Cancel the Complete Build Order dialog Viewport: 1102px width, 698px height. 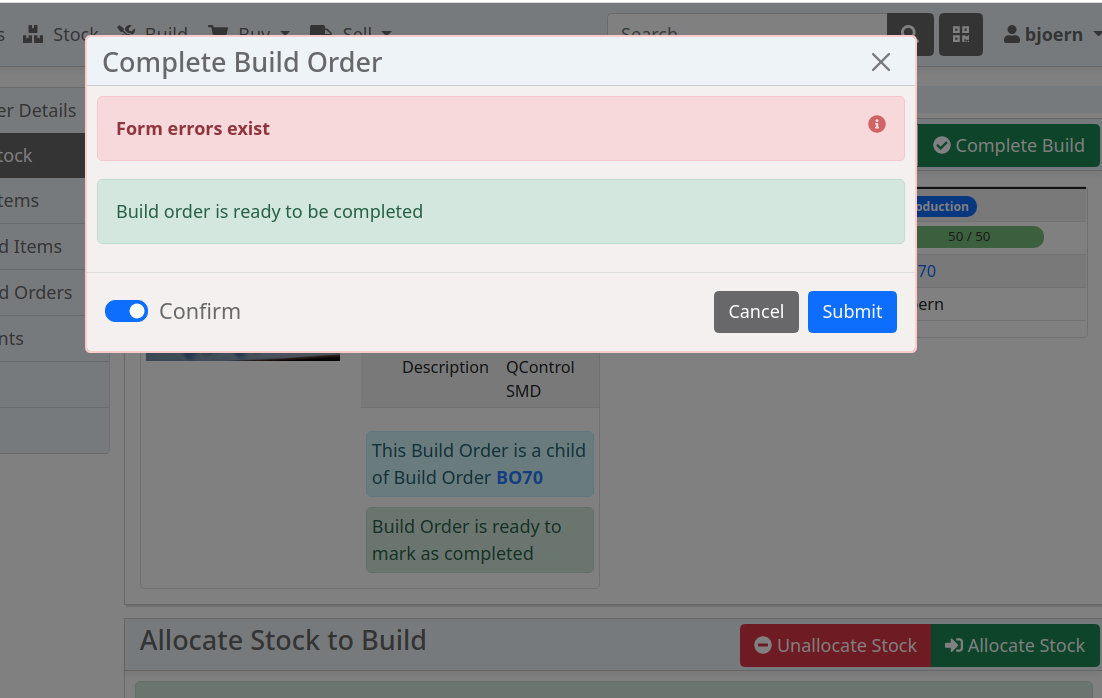(x=756, y=311)
